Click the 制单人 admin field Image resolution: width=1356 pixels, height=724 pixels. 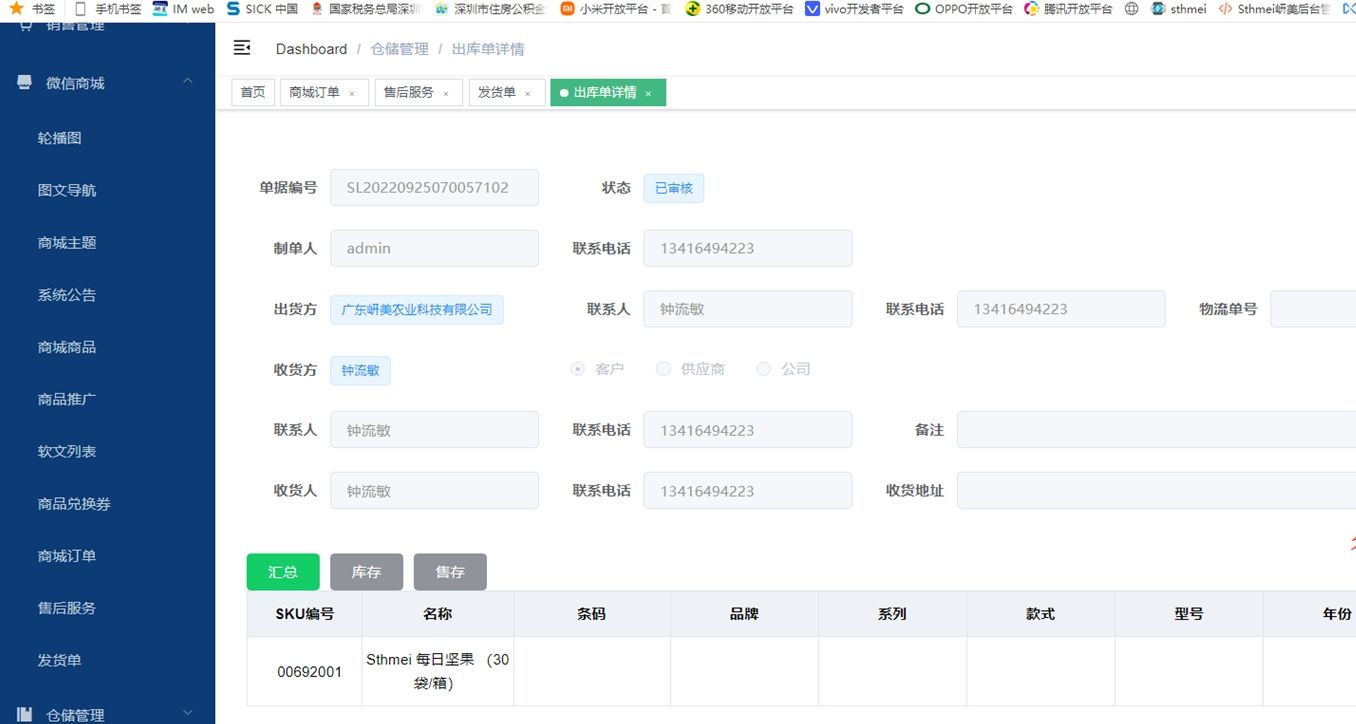coord(434,248)
